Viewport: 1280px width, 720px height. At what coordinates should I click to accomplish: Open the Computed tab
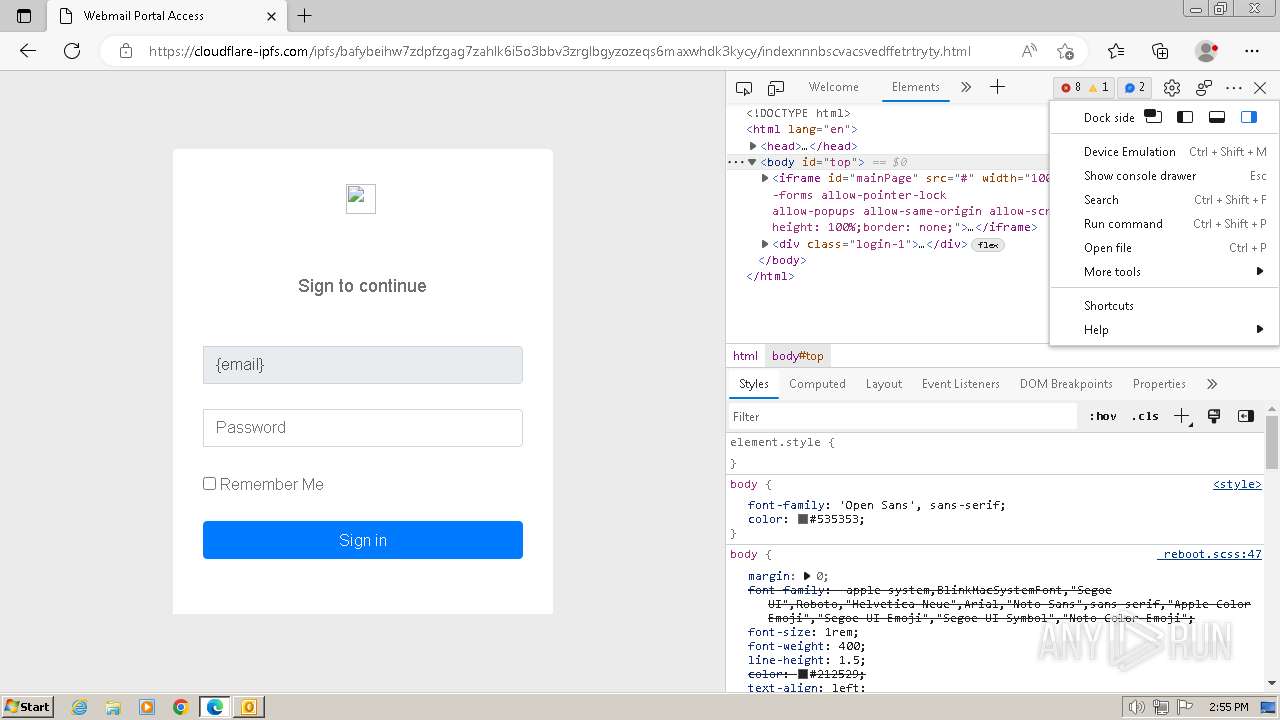[x=817, y=384]
